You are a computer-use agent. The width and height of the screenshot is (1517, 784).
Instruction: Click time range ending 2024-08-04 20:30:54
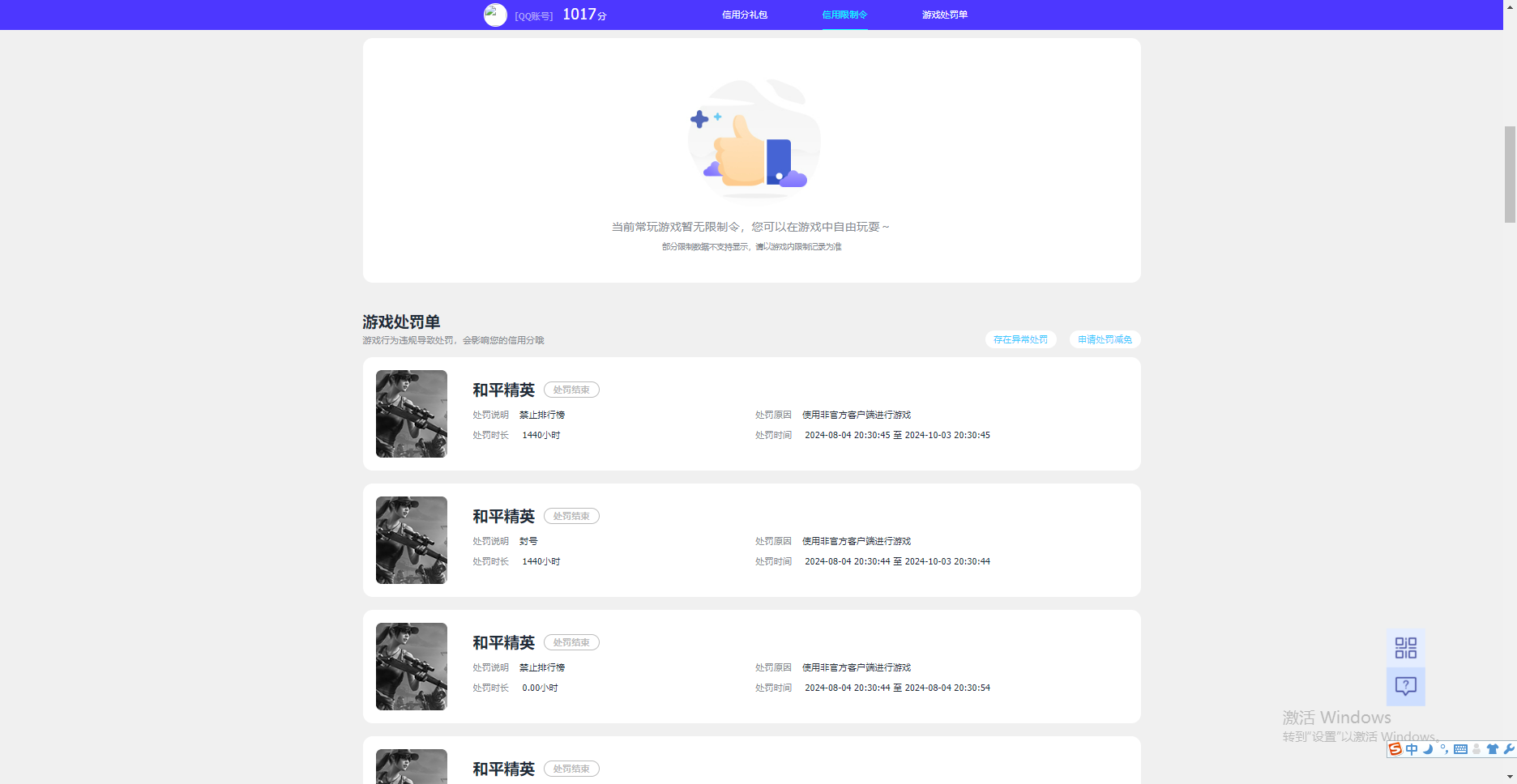[897, 688]
